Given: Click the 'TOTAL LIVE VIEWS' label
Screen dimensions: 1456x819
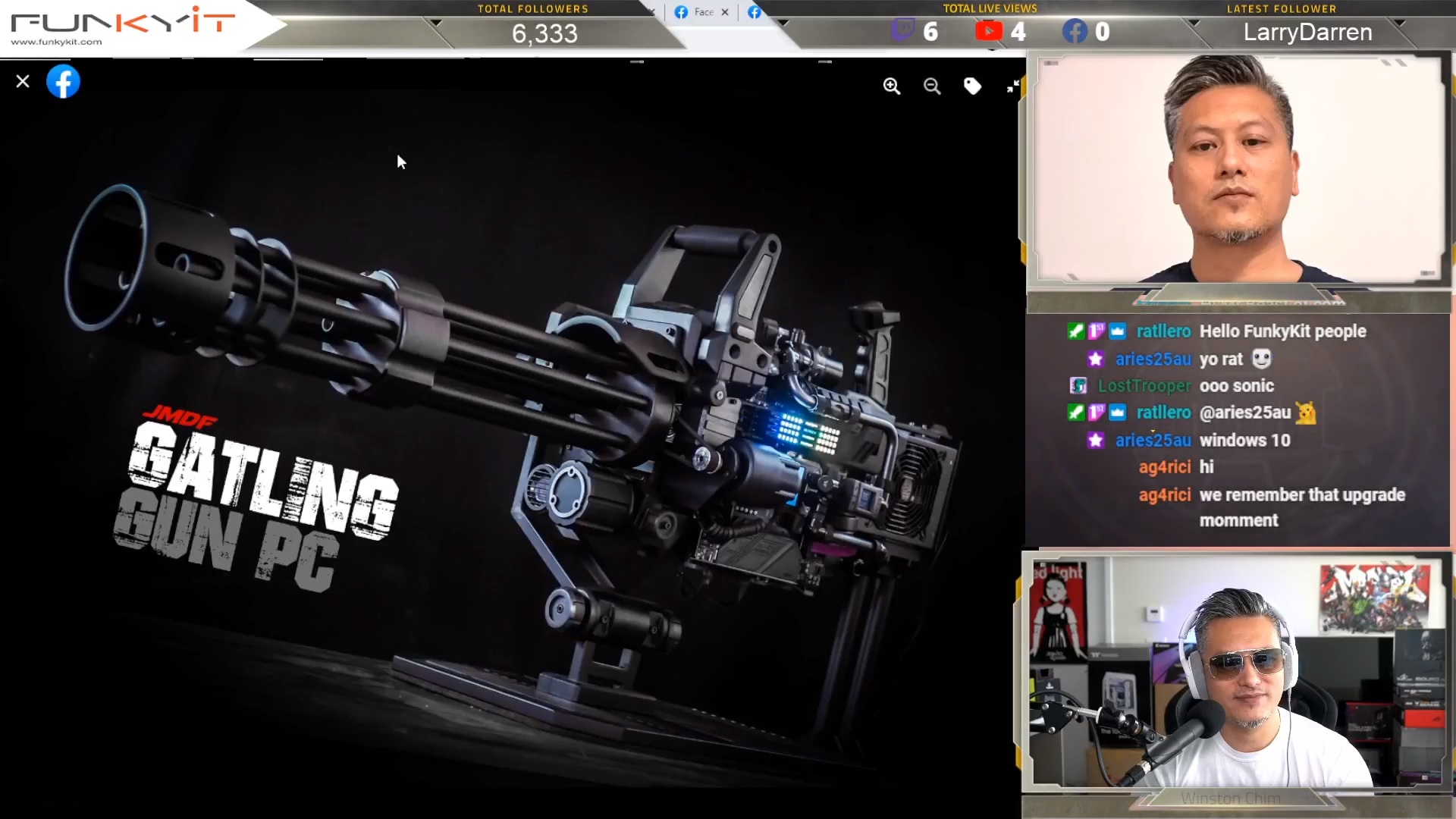Looking at the screenshot, I should pos(990,8).
